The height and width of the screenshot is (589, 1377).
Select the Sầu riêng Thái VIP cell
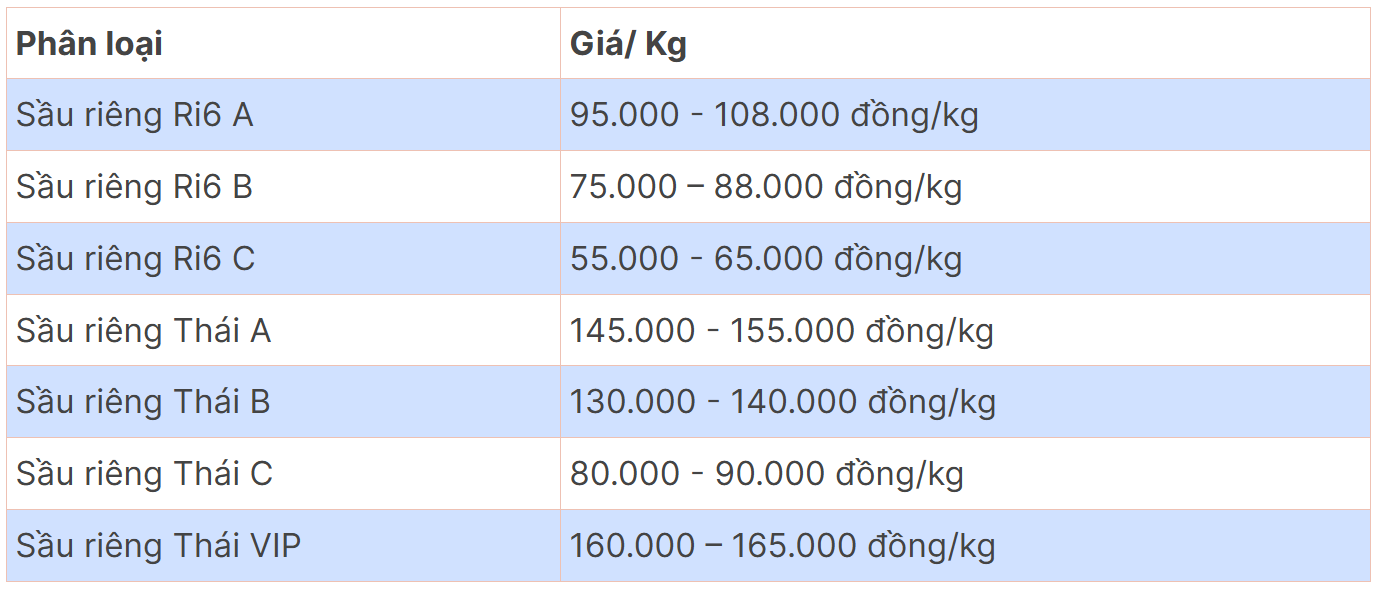pos(158,545)
